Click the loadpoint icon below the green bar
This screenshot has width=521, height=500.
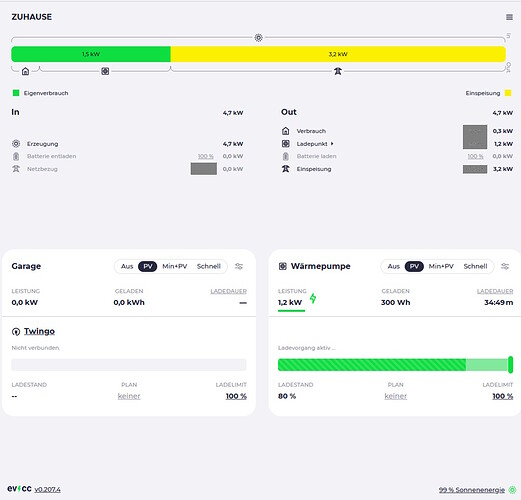(x=105, y=71)
